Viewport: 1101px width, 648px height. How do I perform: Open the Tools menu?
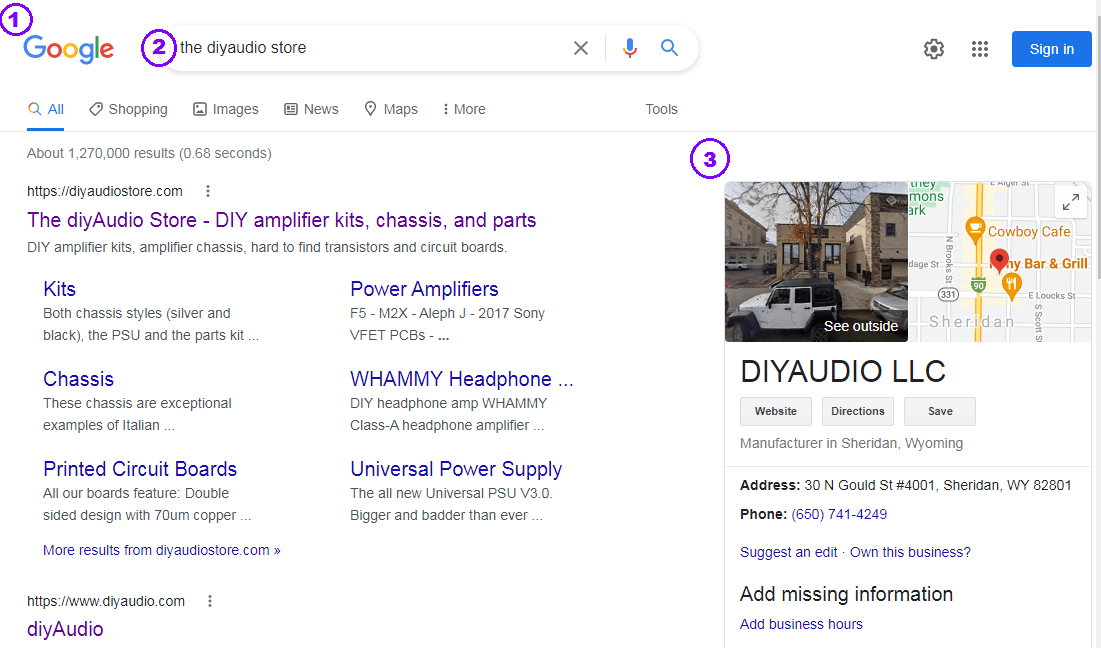[x=661, y=110]
